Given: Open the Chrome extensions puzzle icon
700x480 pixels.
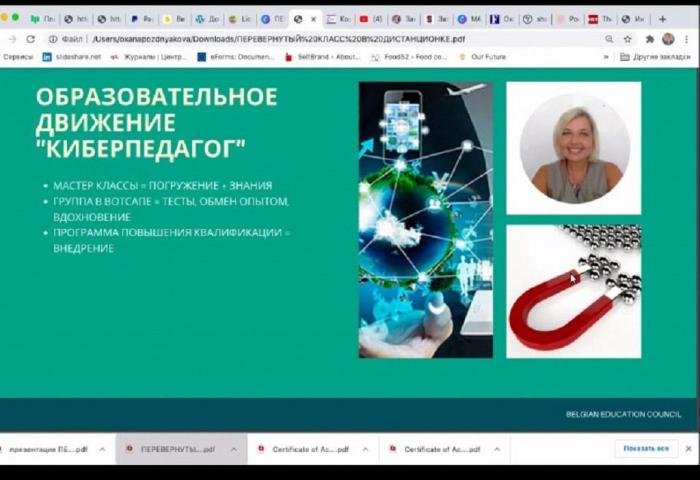Looking at the screenshot, I should tap(649, 39).
